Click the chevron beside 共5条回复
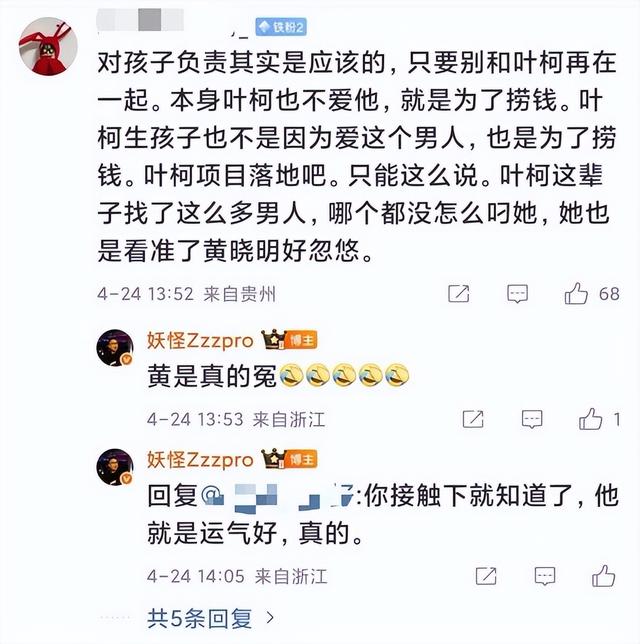The width and height of the screenshot is (640, 644). click(x=270, y=617)
